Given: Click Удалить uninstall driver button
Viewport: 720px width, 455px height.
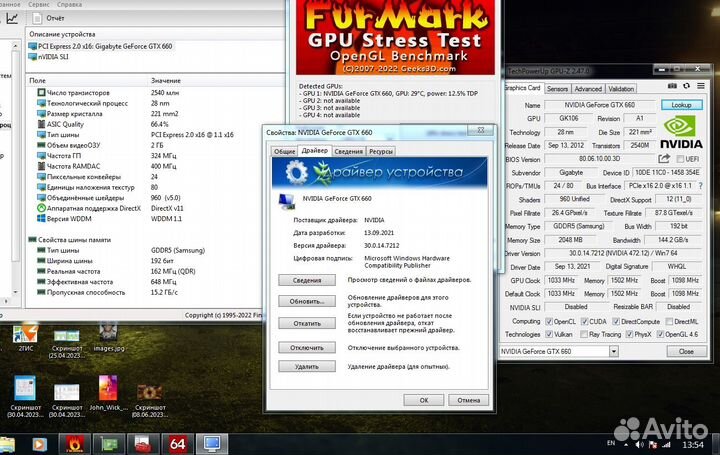Looking at the screenshot, I should pyautogui.click(x=307, y=367).
